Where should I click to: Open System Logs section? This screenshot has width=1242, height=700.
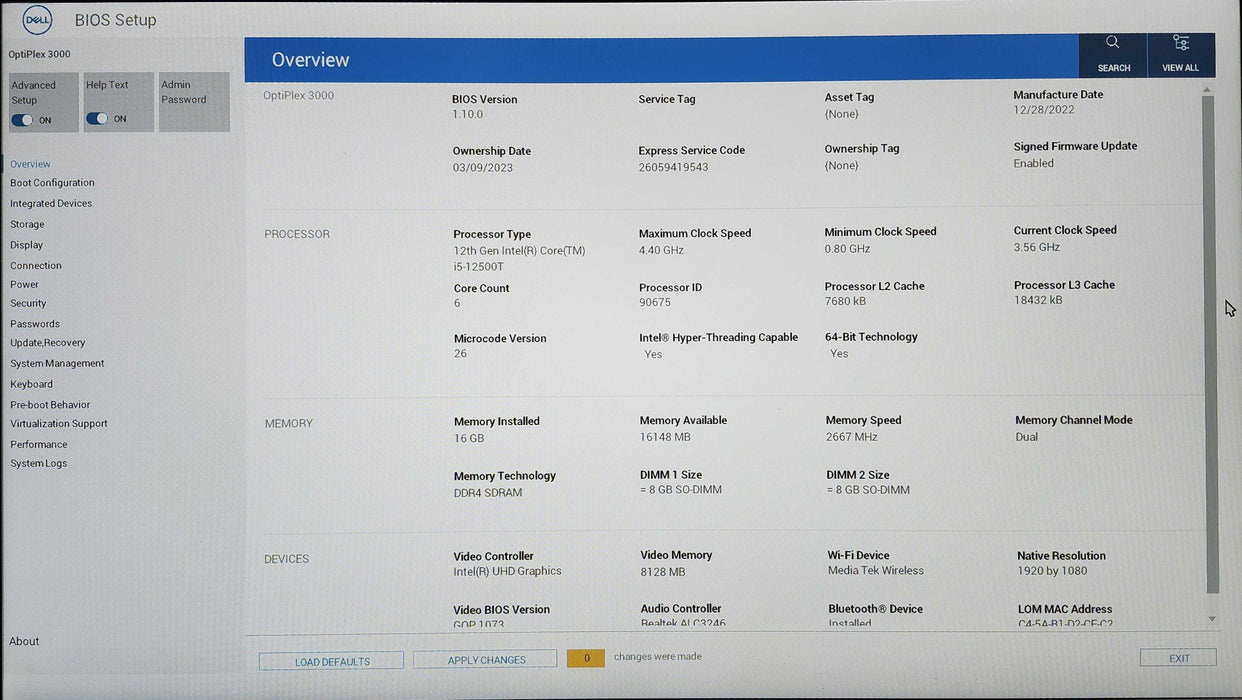39,463
